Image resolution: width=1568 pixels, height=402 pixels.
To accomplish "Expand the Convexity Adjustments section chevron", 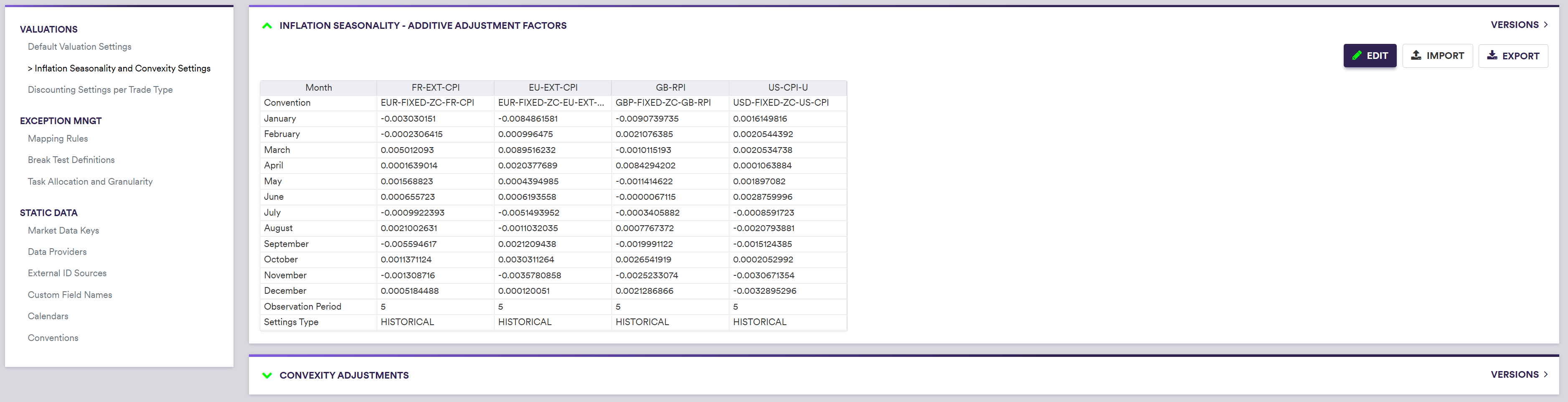I will click(x=266, y=375).
